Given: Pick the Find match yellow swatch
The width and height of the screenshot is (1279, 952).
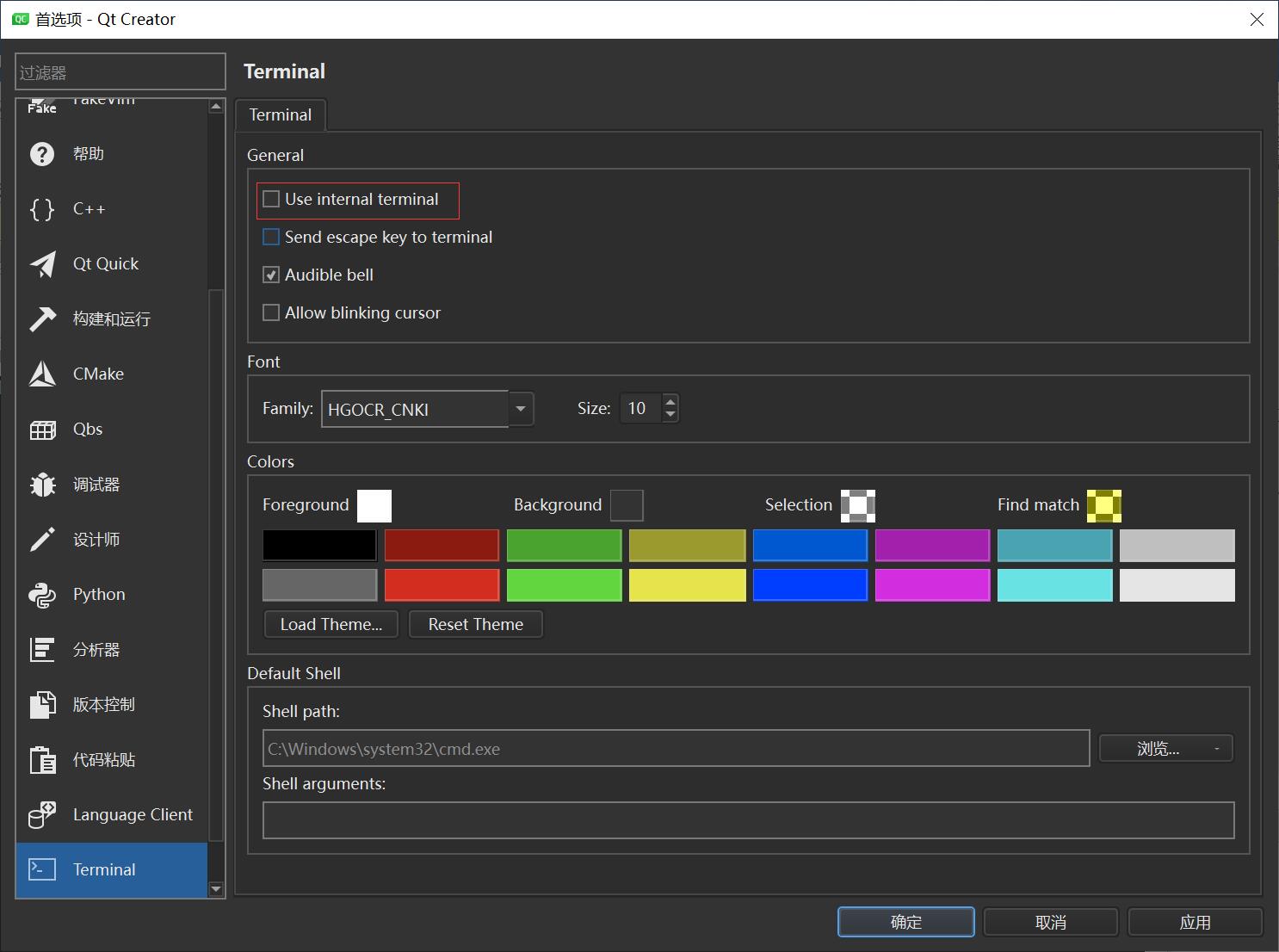Looking at the screenshot, I should point(1104,505).
